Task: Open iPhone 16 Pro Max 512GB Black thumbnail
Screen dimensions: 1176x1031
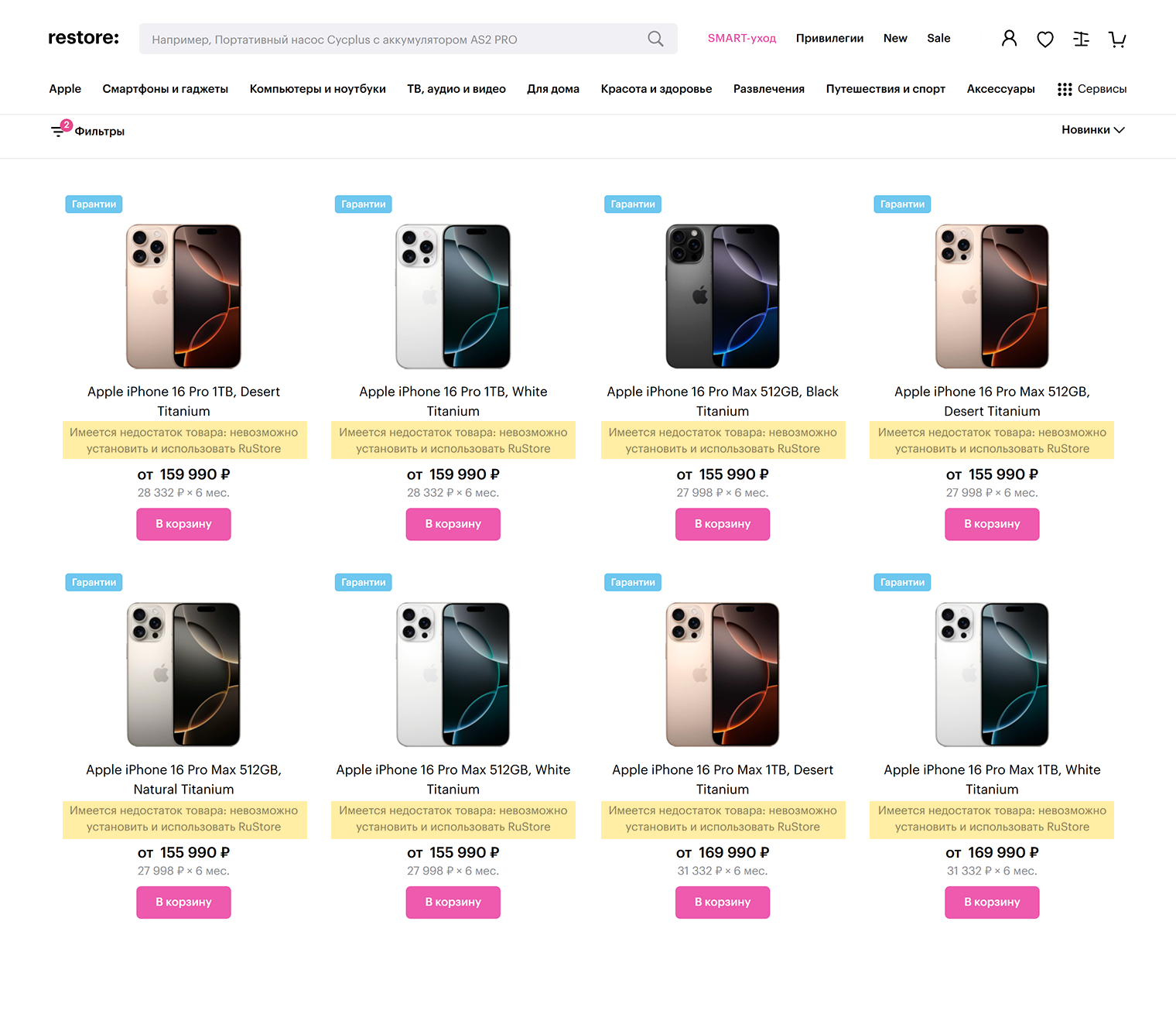Action: tap(723, 296)
